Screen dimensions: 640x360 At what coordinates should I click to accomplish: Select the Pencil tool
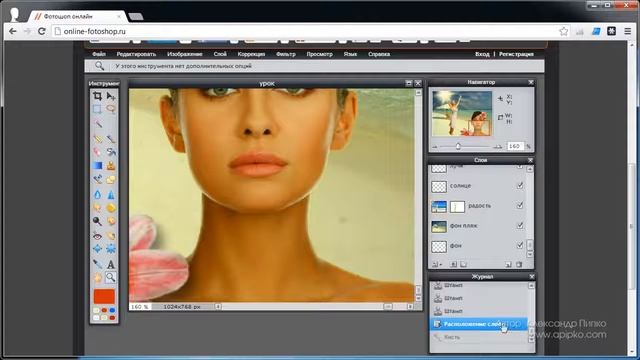coord(97,139)
